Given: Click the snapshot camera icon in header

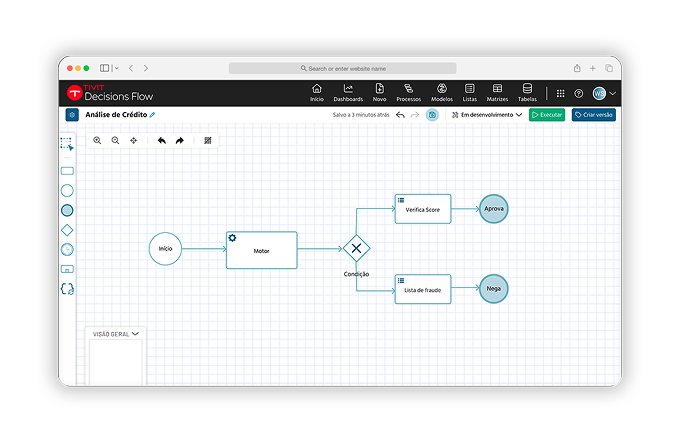Looking at the screenshot, I should (x=432, y=115).
